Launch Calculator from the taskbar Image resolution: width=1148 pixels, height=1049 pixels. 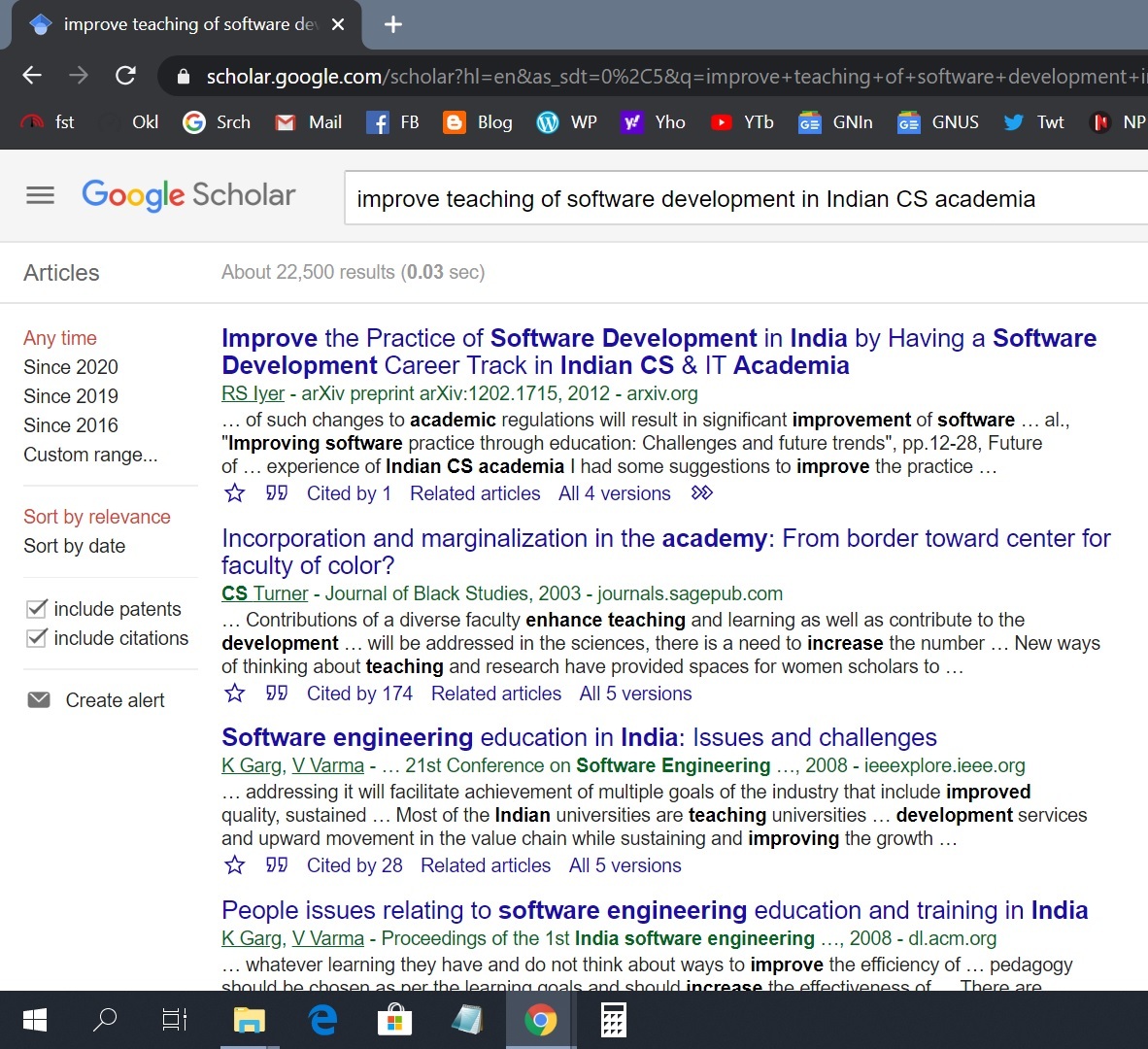click(613, 1020)
